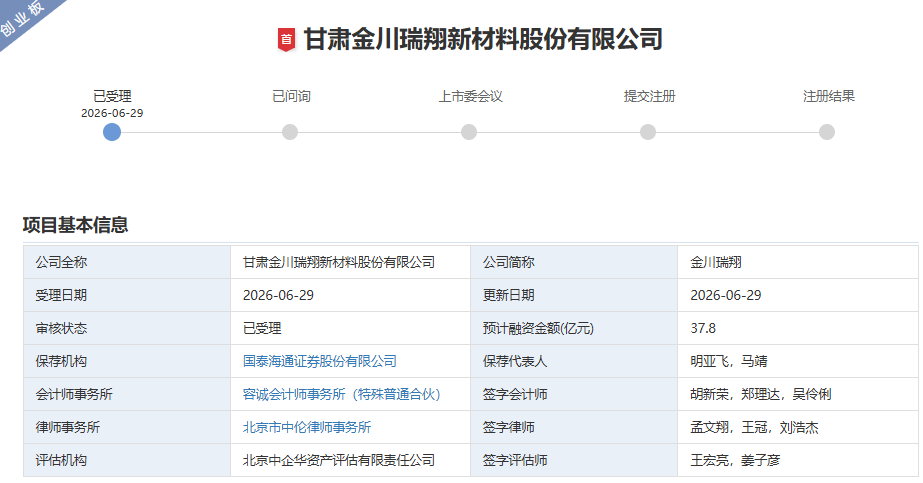Click the 创业板 corner ribbon

[x=24, y=18]
